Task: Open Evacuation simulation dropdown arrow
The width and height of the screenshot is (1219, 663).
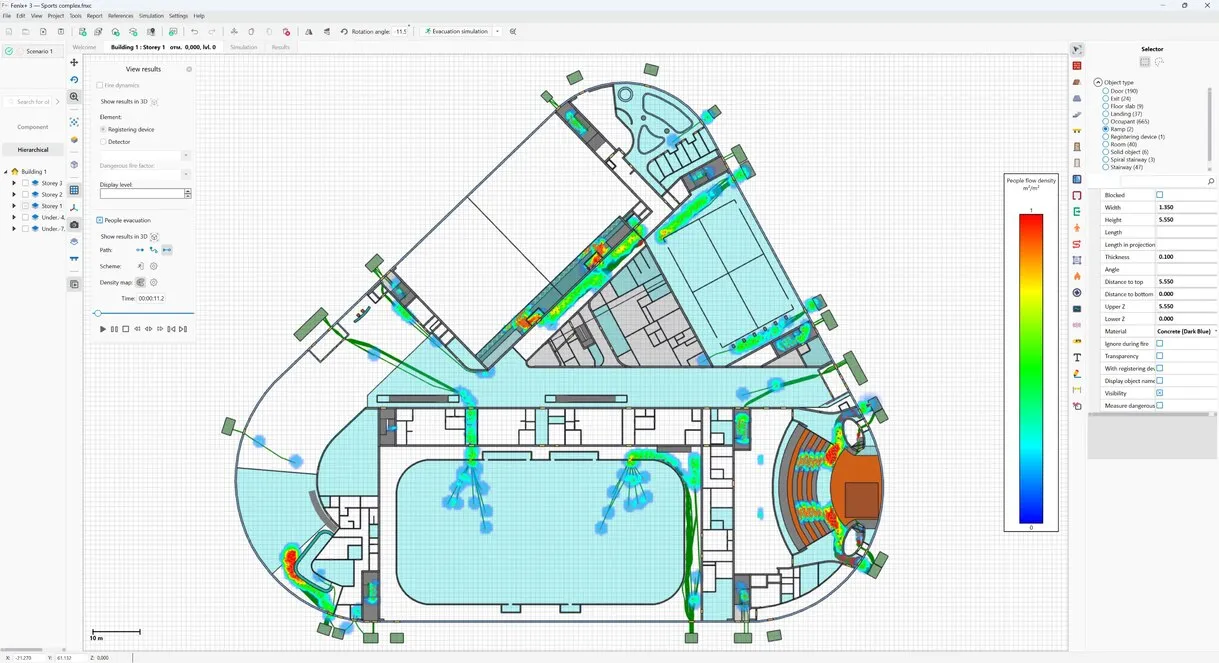Action: pos(498,32)
